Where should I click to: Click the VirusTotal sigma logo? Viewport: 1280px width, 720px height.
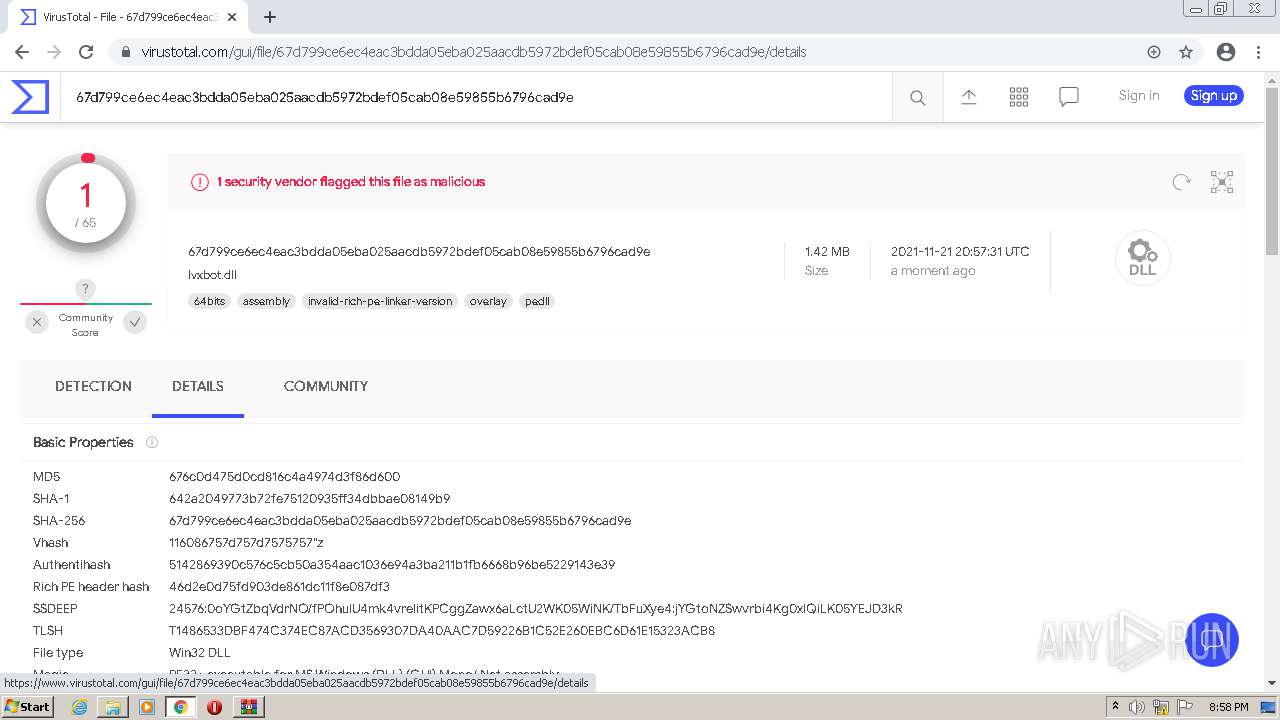point(30,97)
